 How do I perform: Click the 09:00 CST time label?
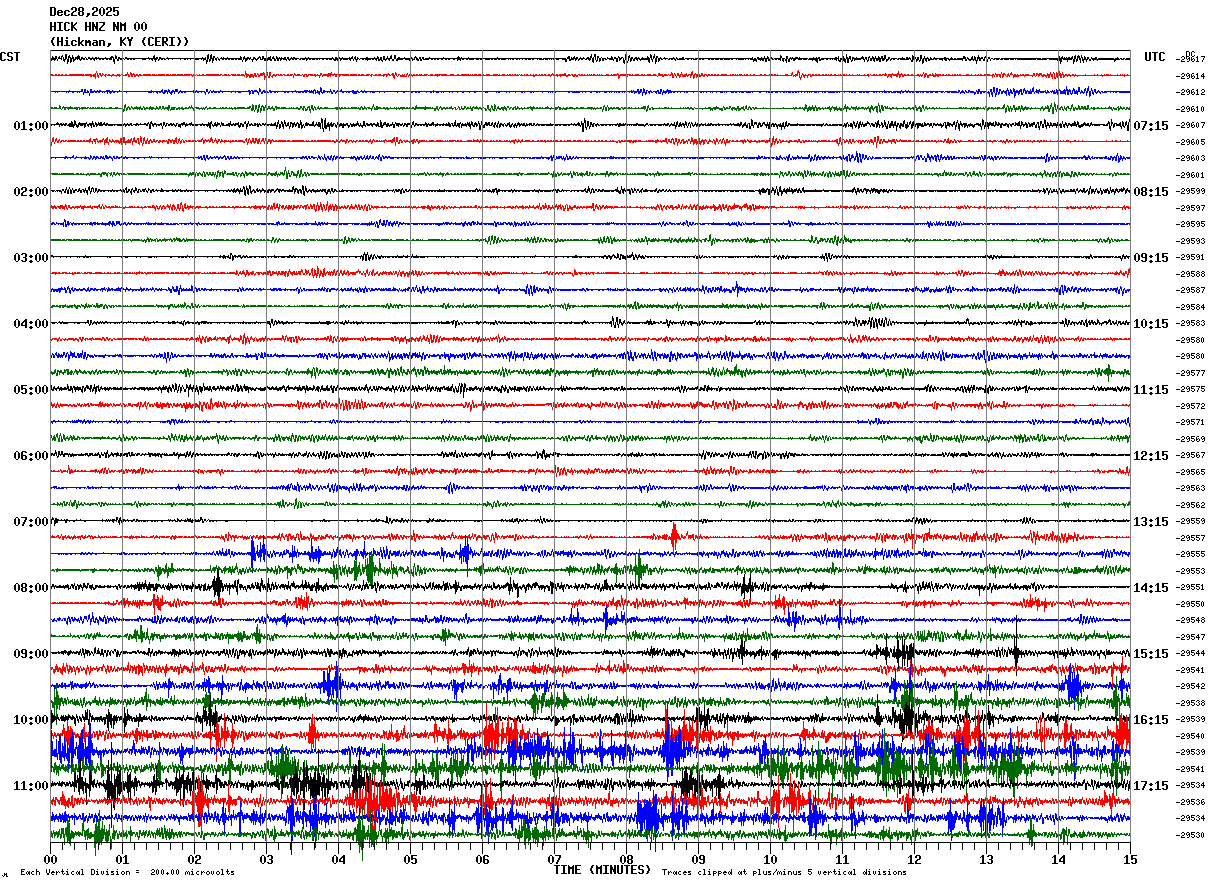click(x=31, y=654)
